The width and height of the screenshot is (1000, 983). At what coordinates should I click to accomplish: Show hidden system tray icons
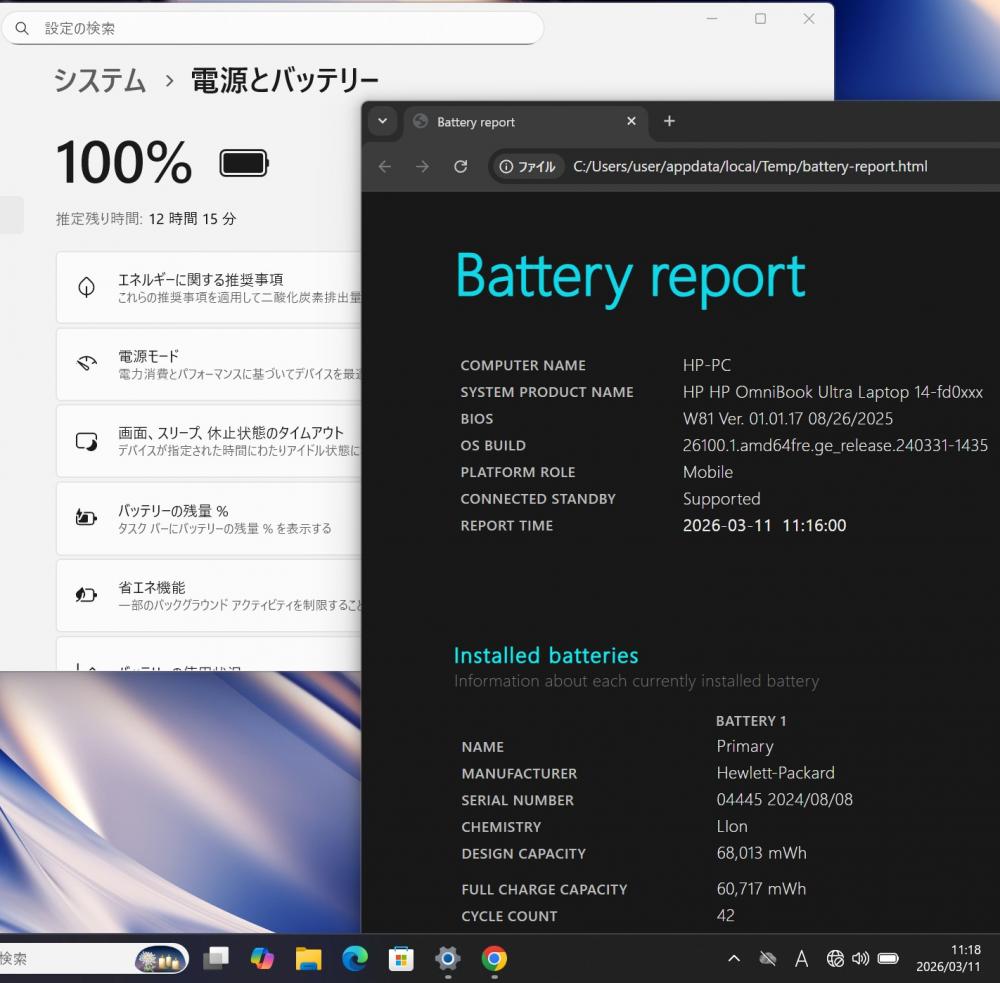pos(734,959)
